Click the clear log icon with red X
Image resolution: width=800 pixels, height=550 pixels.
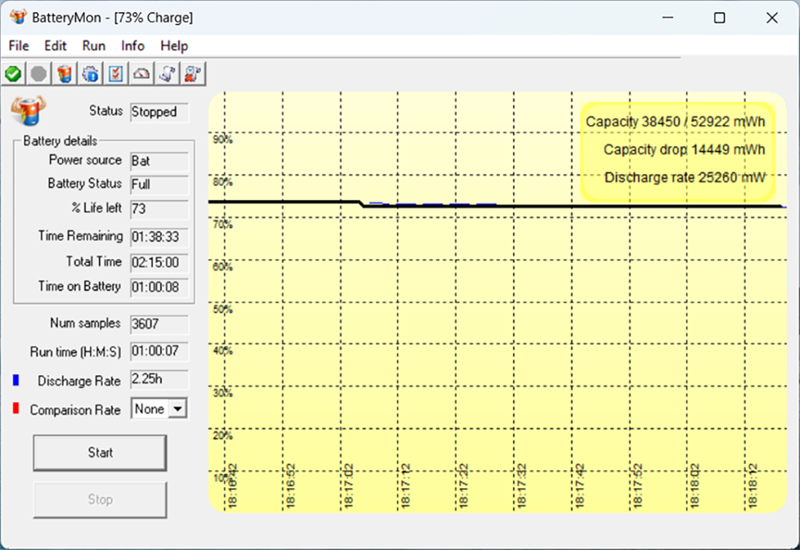coord(193,74)
